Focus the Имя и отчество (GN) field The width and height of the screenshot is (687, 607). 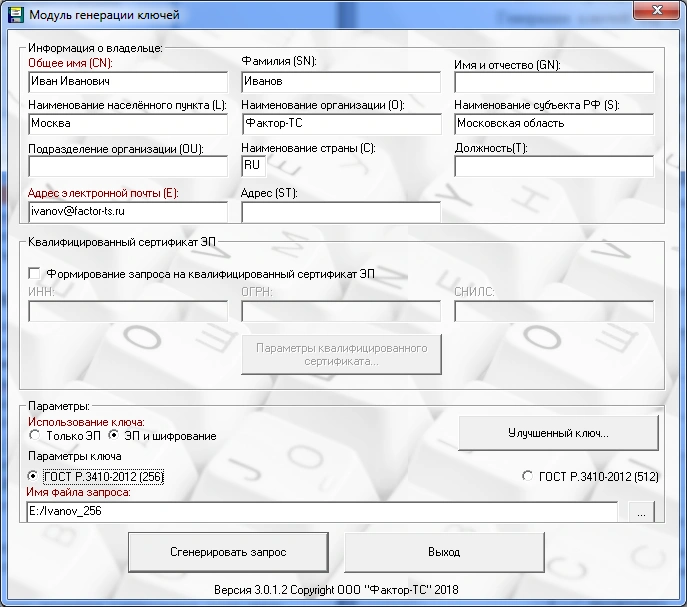coord(554,82)
